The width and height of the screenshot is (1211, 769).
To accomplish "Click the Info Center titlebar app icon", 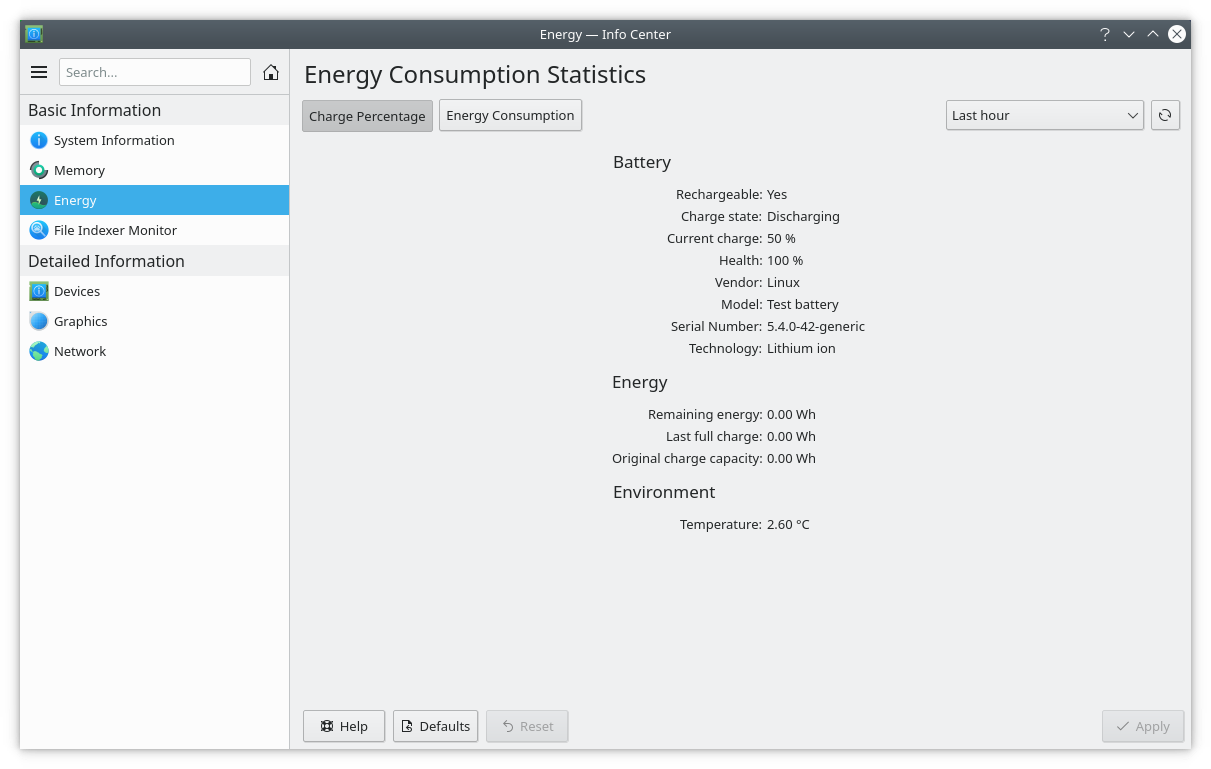I will (34, 34).
